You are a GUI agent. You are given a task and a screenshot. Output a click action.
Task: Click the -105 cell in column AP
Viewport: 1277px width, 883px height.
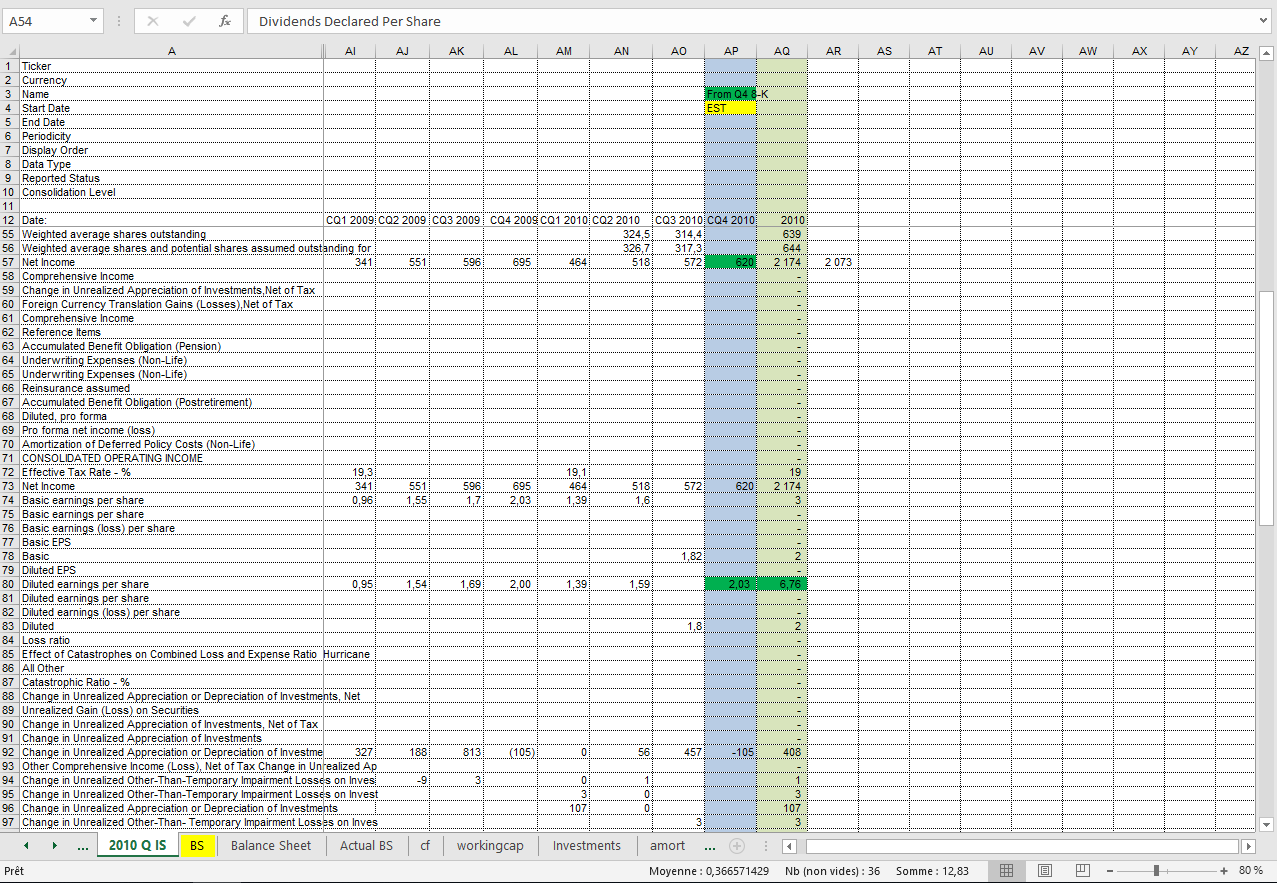(731, 752)
